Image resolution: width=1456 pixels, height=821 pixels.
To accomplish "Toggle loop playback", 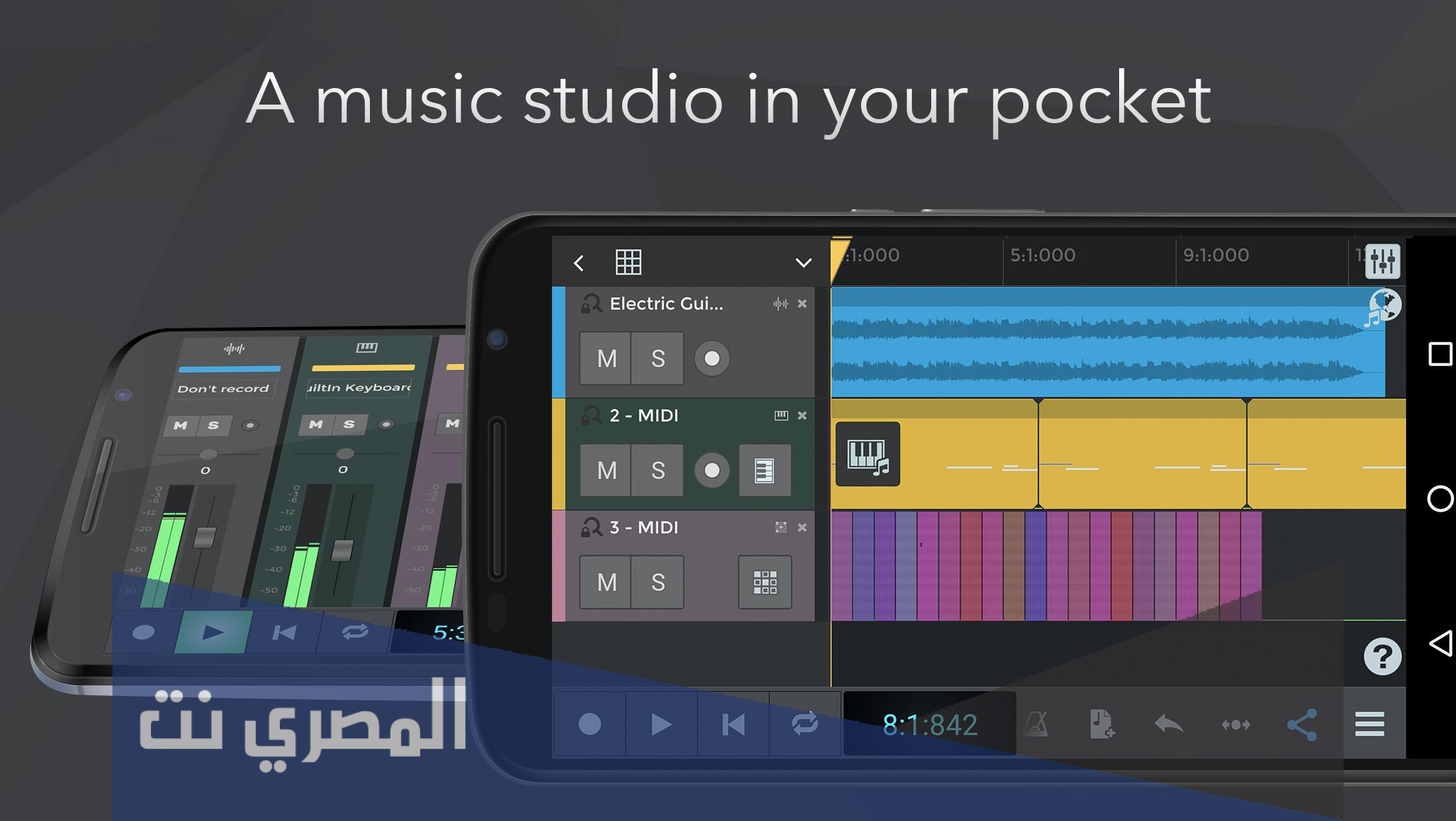I will point(805,724).
